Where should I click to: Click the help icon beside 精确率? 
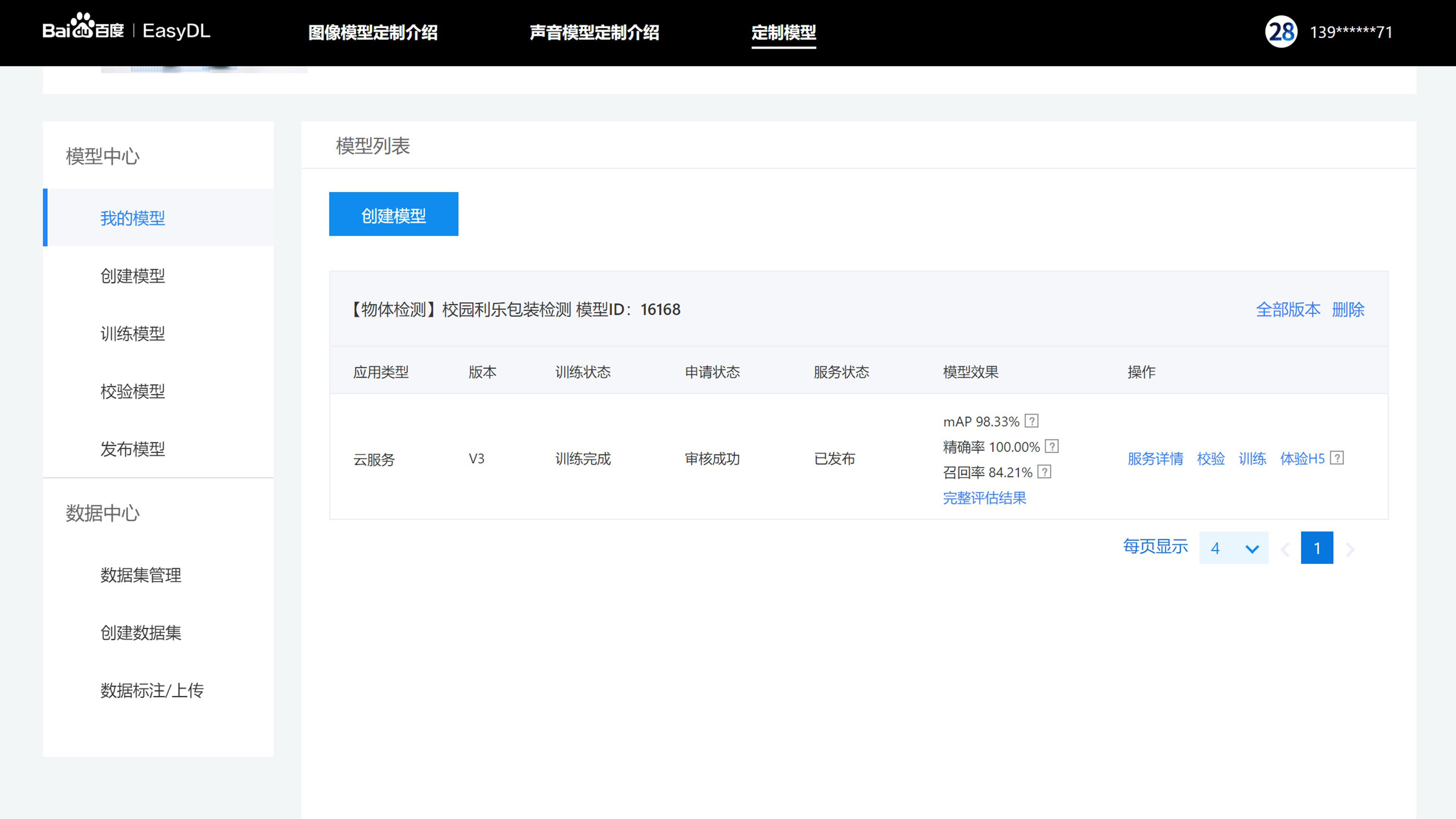[x=1052, y=447]
